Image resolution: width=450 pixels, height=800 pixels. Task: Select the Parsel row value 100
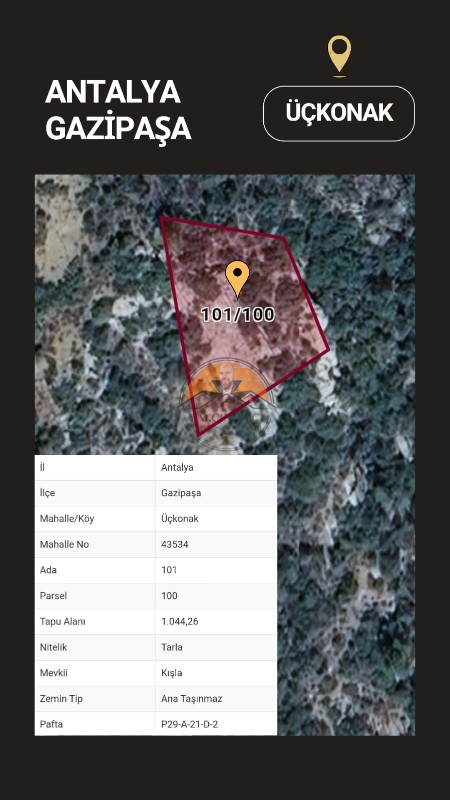[x=169, y=595]
